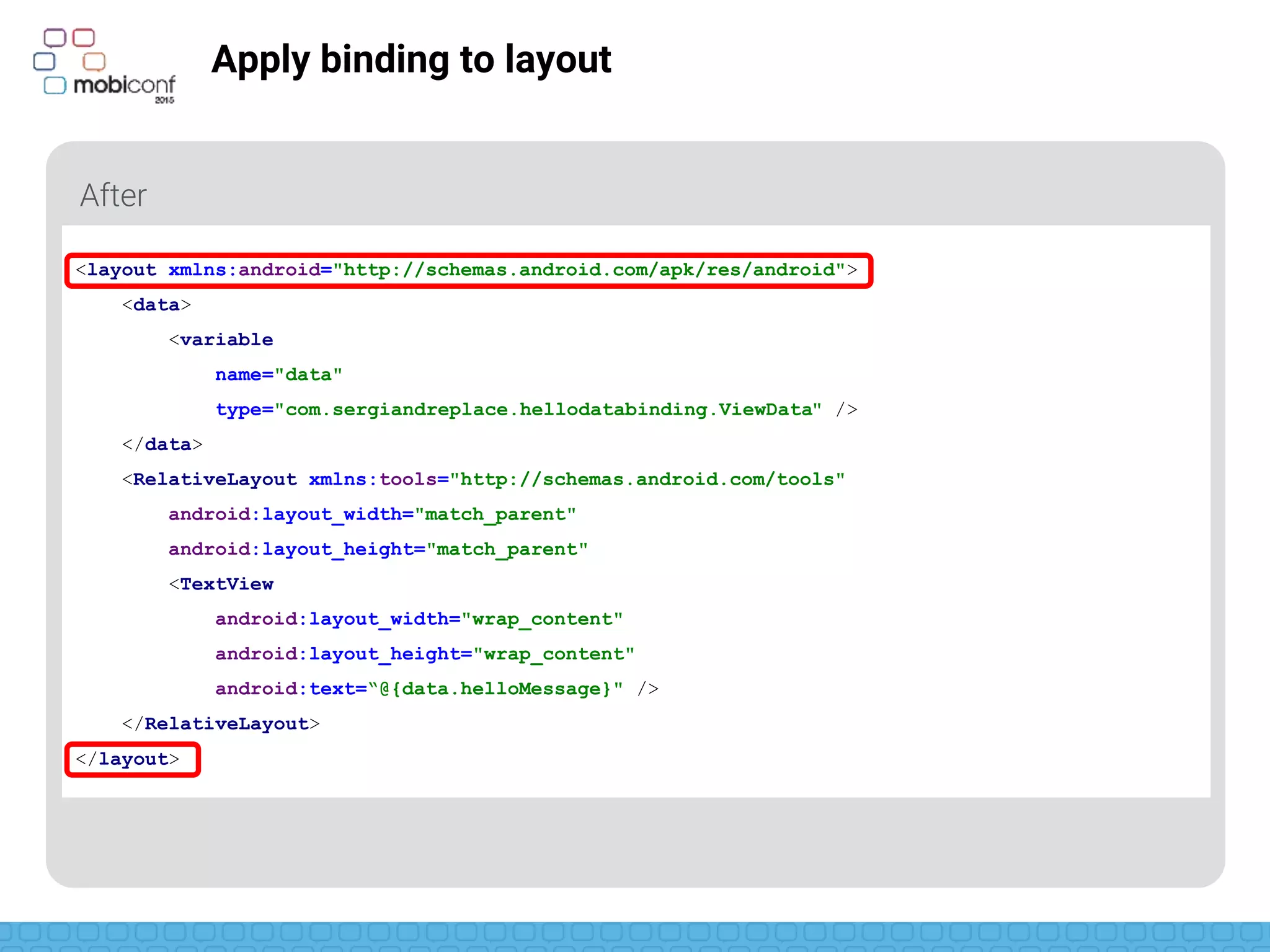1270x952 pixels.
Task: Click the RelativeLayout opening tag line
Action: 483,480
